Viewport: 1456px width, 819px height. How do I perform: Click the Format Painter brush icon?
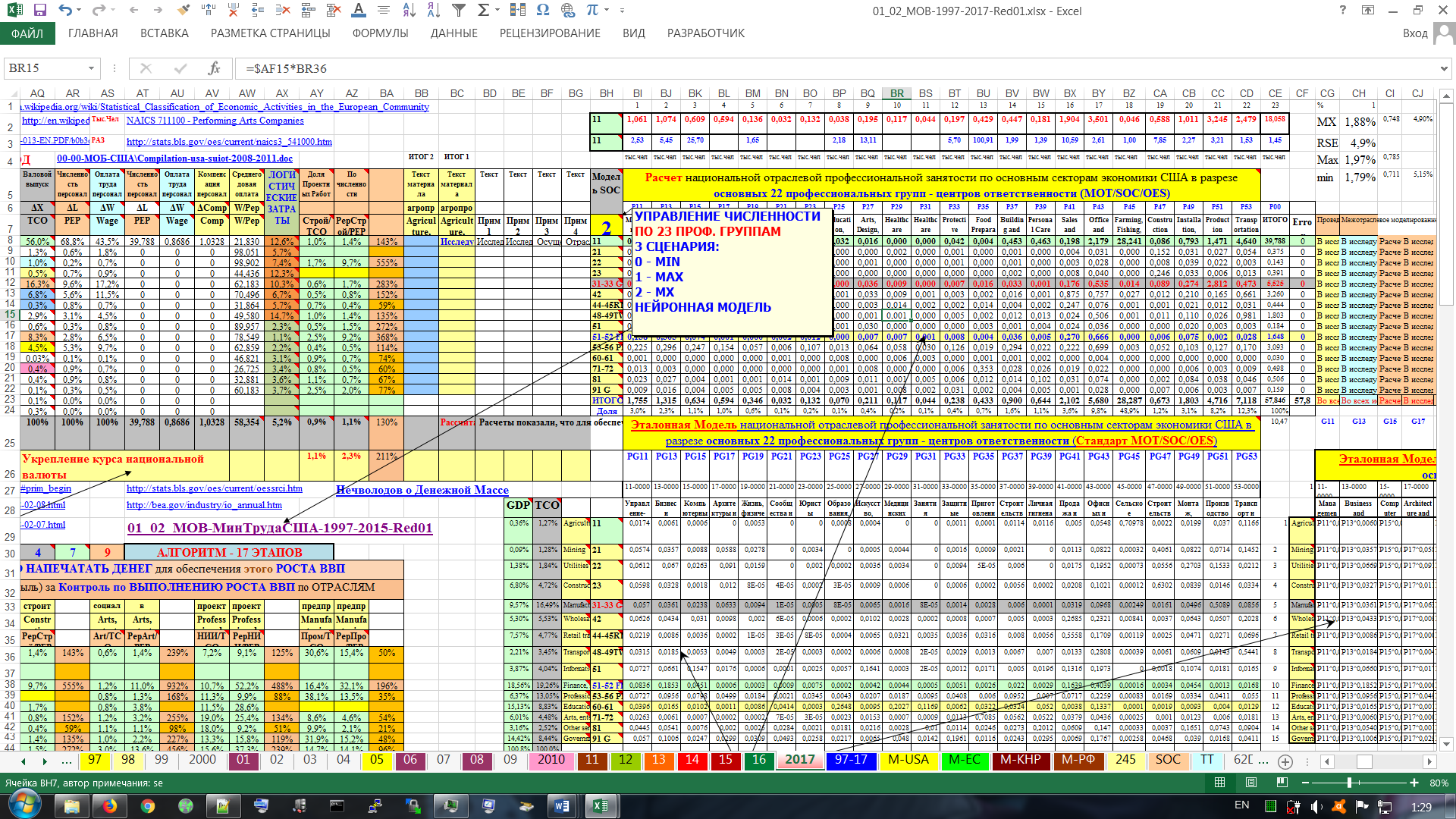click(x=183, y=11)
